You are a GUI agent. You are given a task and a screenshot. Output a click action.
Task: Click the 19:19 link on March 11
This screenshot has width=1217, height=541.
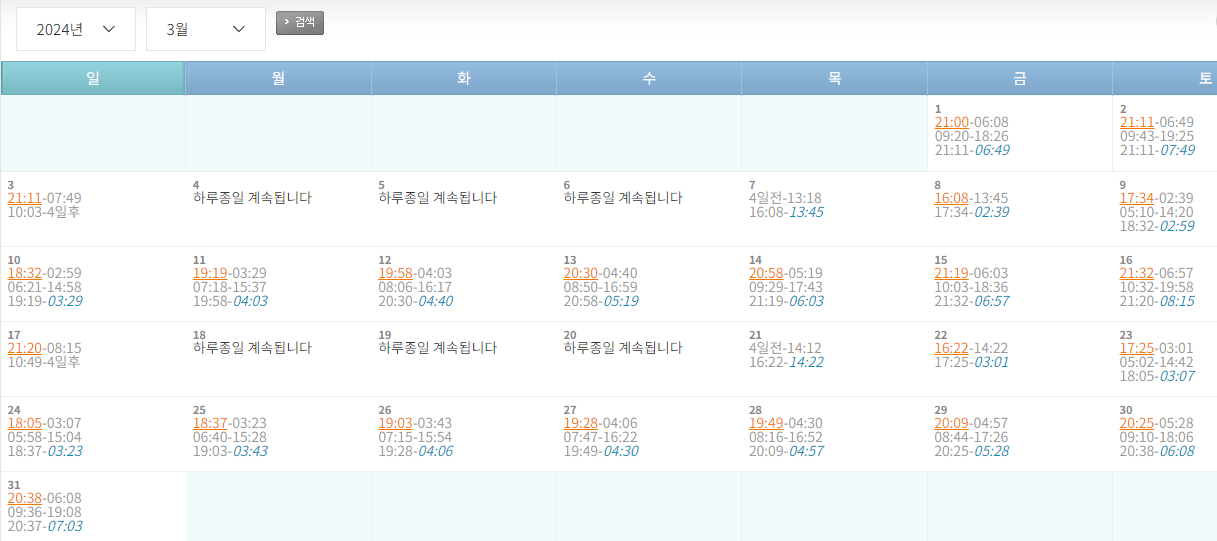tap(210, 273)
